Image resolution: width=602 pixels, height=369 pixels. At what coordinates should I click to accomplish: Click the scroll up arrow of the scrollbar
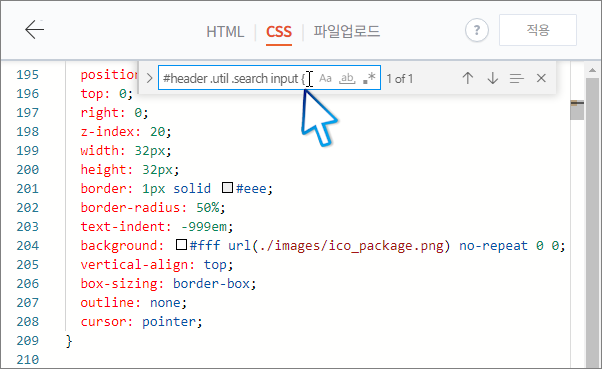coord(592,70)
